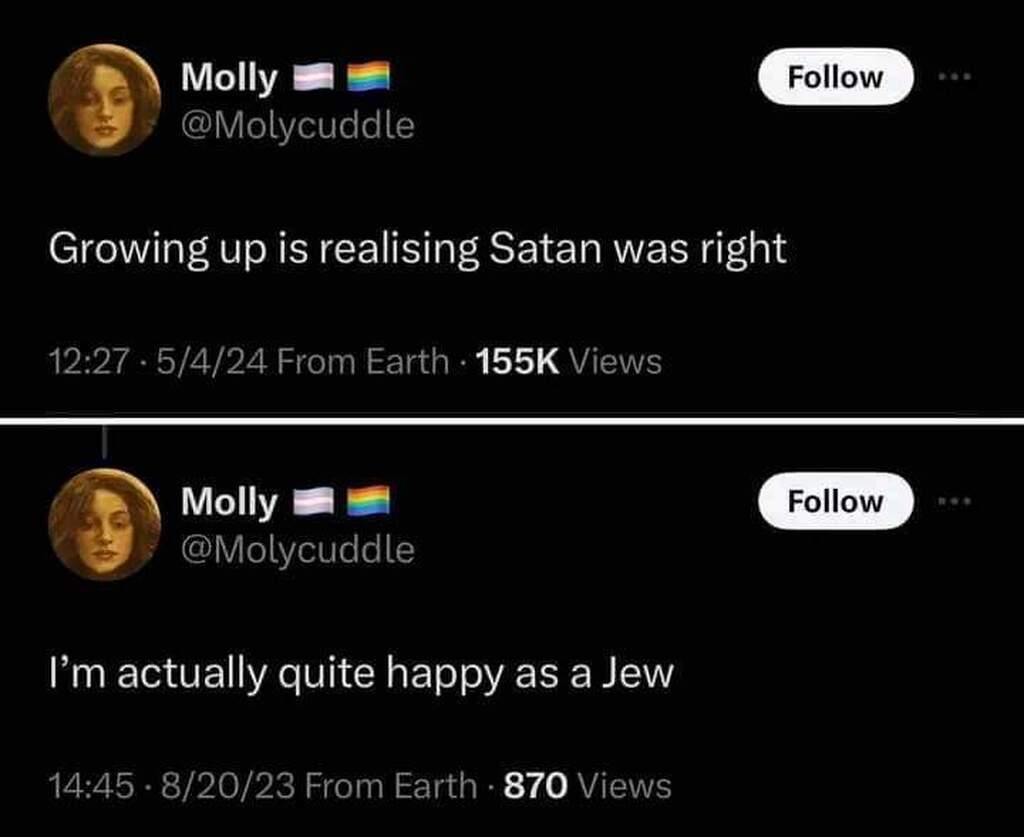The width and height of the screenshot is (1024, 837).
Task: Click the rainbow flag on top tweet
Action: [x=367, y=77]
